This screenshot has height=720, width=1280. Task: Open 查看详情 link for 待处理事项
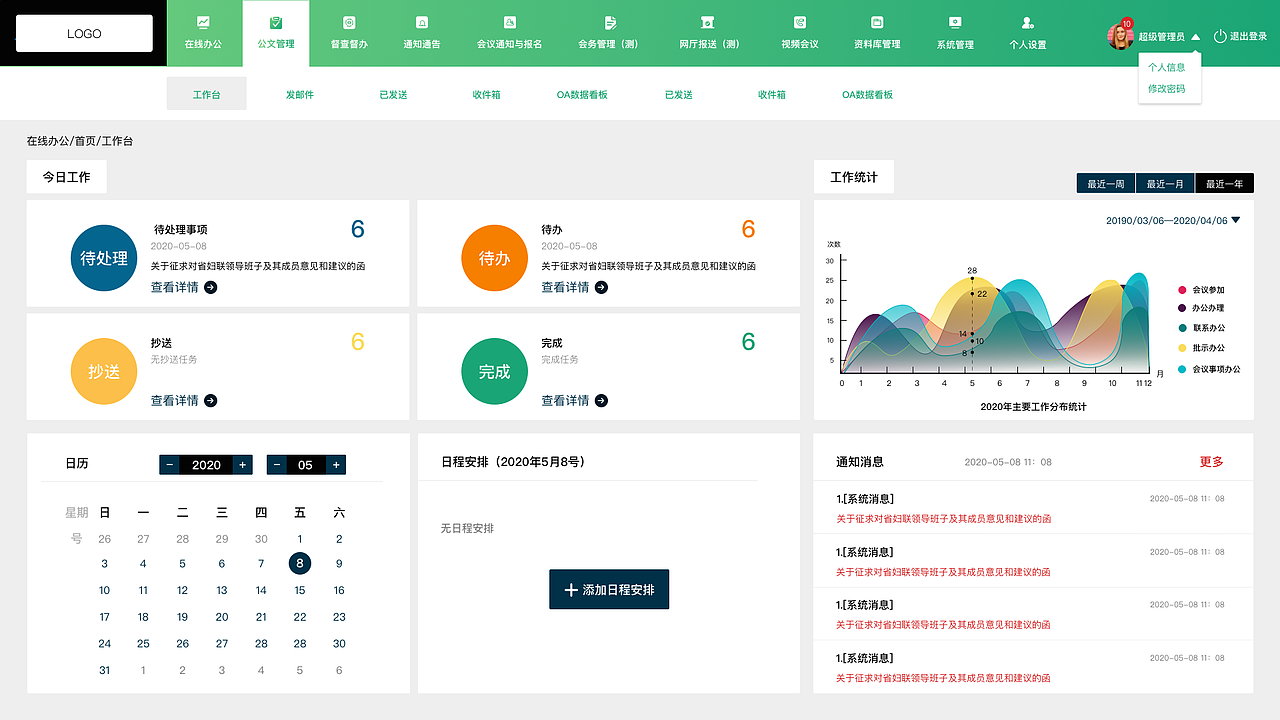[175, 287]
